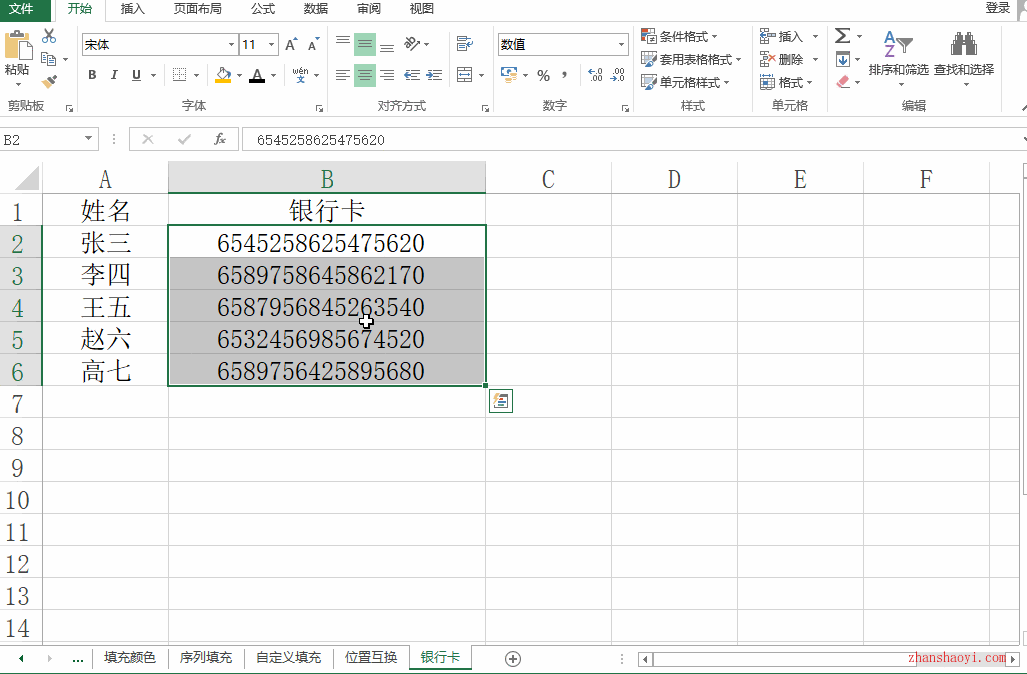This screenshot has width=1027, height=674.
Task: Click the Fill down arrow icon
Action: (843, 59)
